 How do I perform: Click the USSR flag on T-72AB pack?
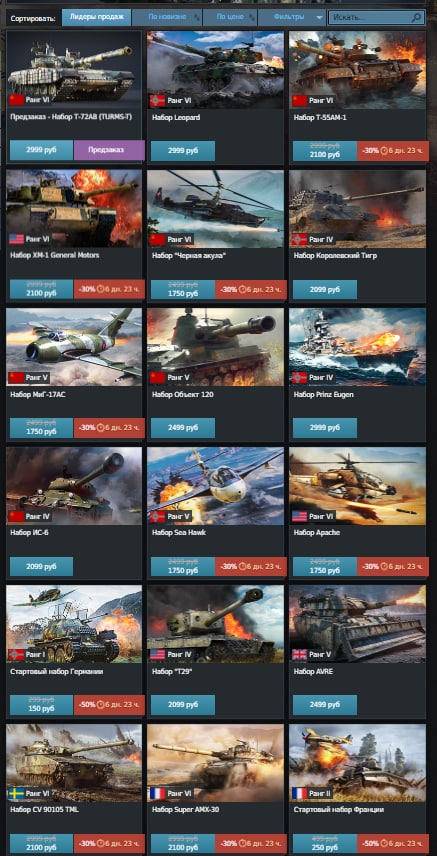point(16,99)
